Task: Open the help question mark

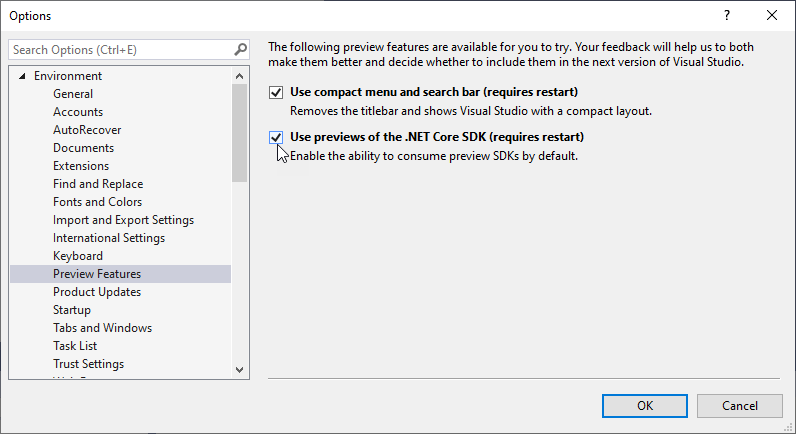Action: [727, 15]
